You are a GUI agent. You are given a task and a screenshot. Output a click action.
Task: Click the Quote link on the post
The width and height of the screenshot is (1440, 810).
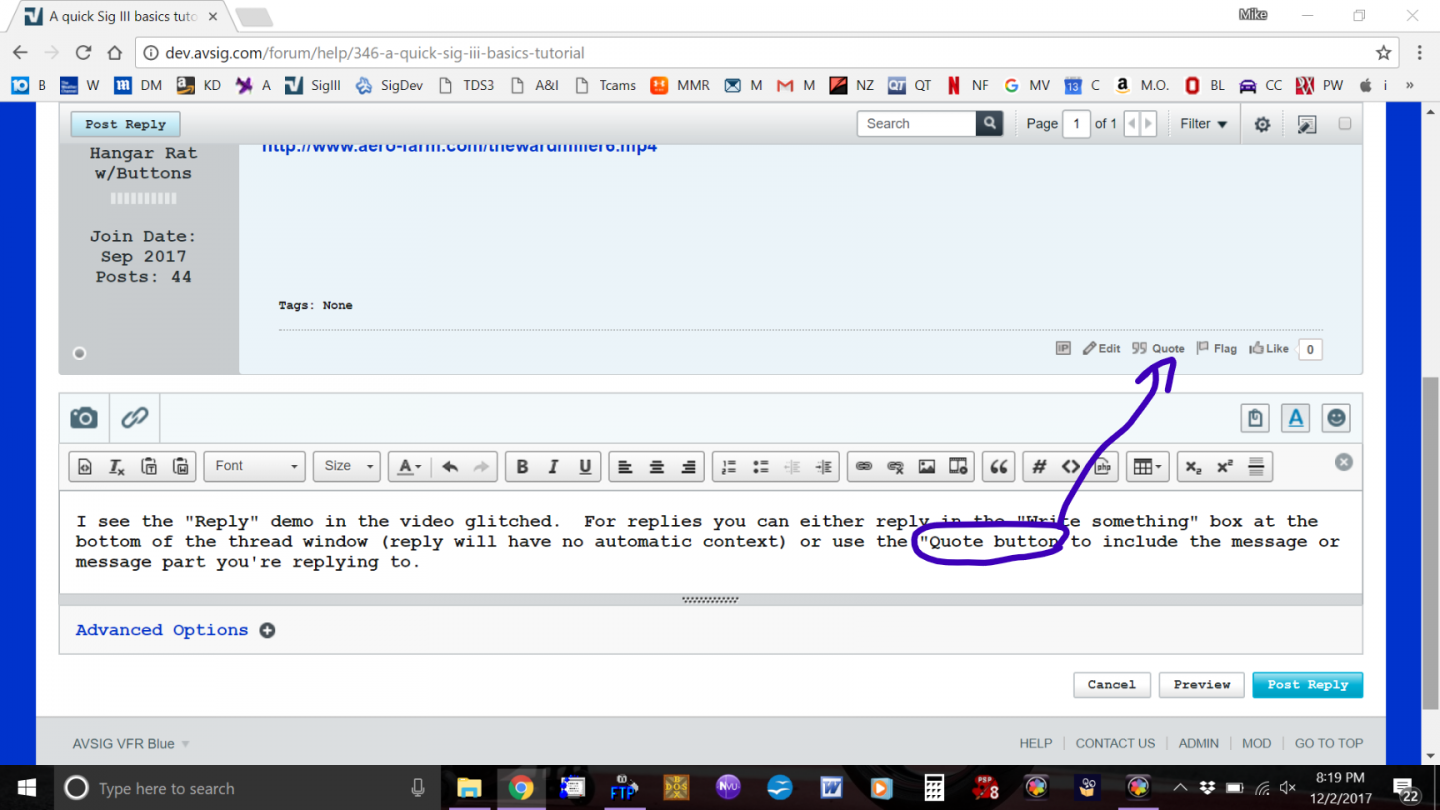[1159, 349]
